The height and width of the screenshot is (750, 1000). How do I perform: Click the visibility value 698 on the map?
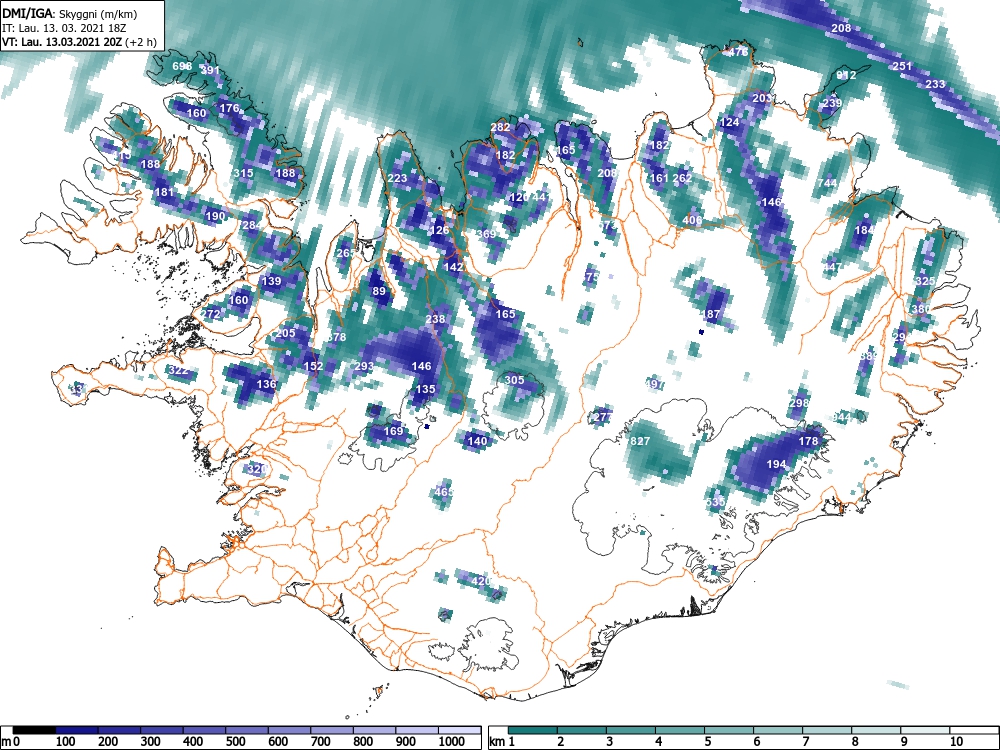click(x=182, y=66)
